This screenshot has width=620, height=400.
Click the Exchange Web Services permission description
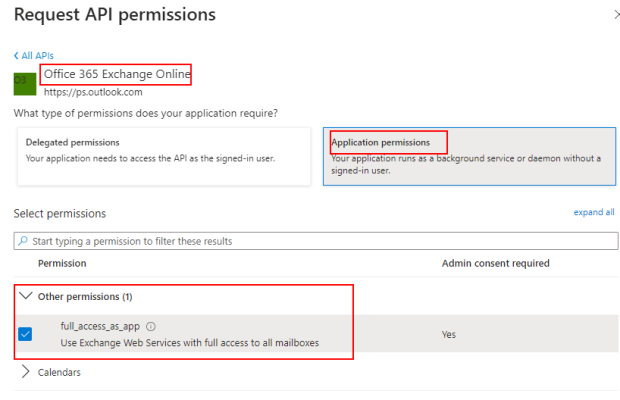point(191,345)
